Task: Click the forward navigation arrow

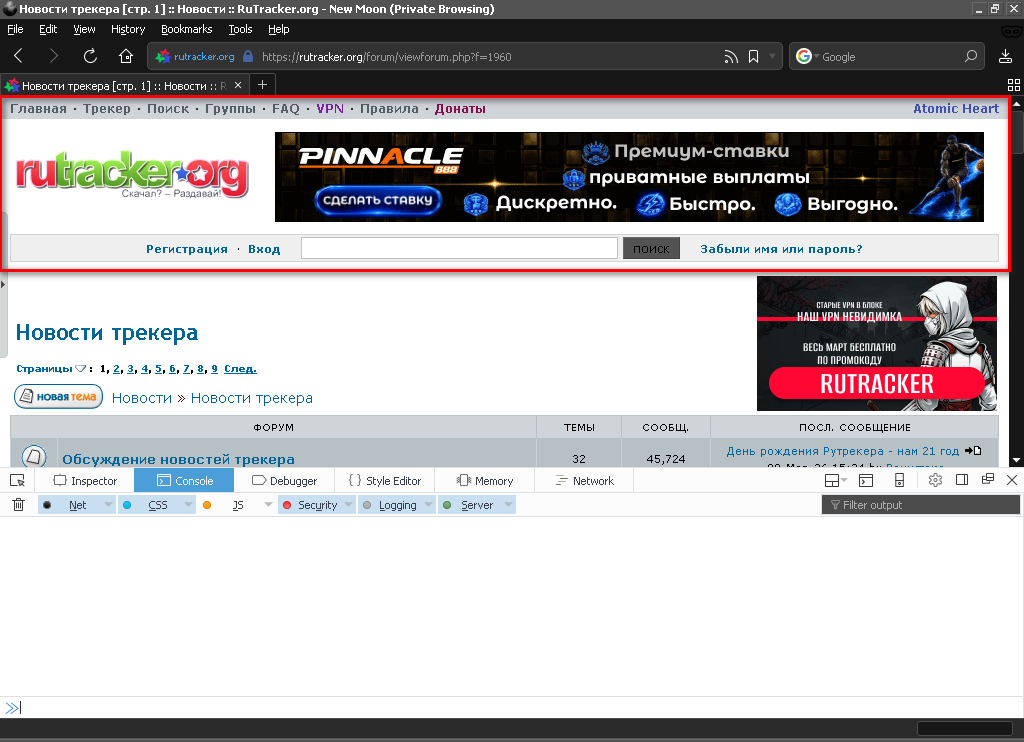Action: [x=54, y=56]
